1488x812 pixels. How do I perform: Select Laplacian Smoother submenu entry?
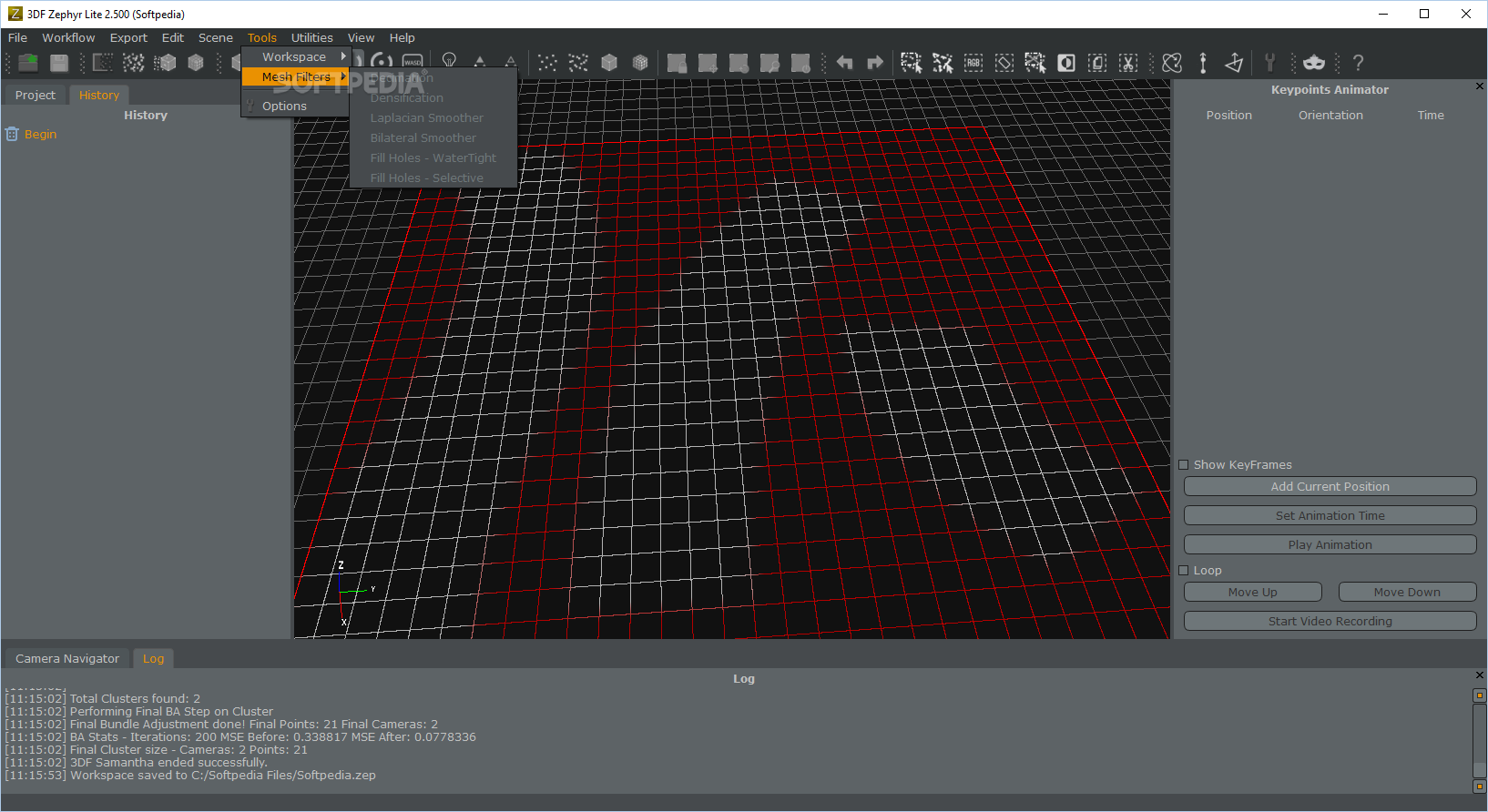click(433, 118)
